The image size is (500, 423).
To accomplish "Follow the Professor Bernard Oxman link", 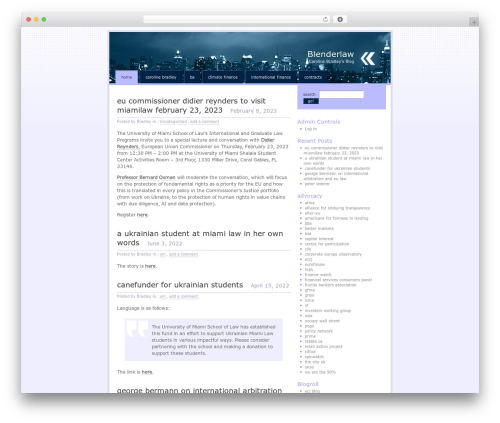I will point(146,177).
